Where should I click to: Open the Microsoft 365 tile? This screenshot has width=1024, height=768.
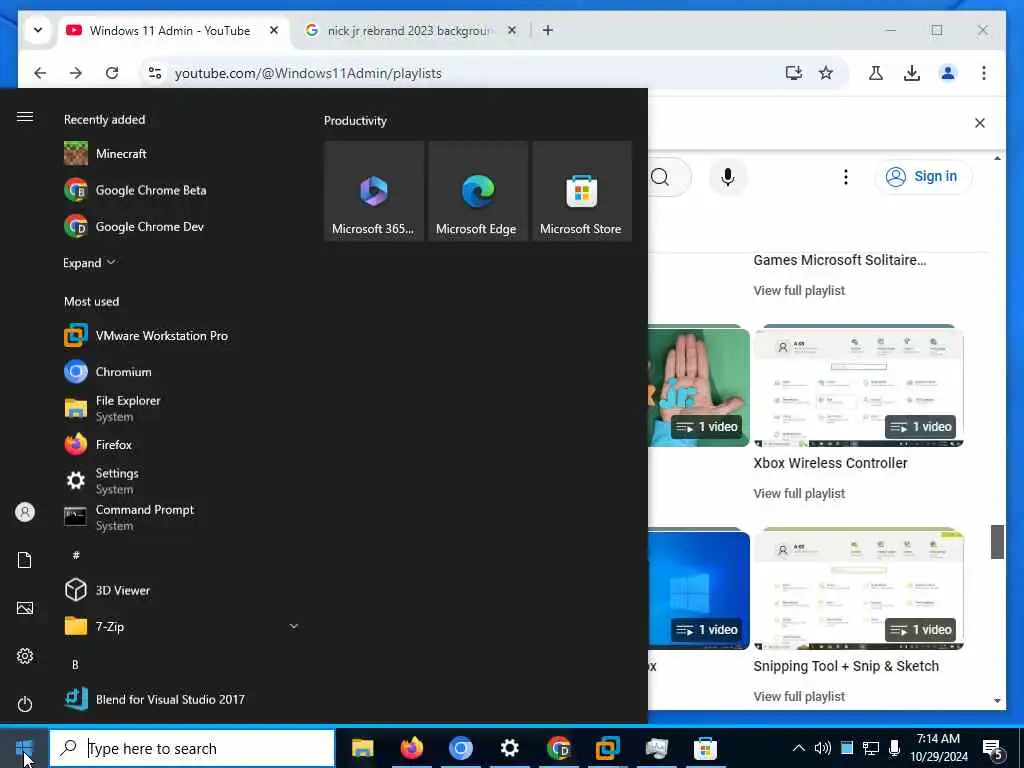click(x=374, y=191)
